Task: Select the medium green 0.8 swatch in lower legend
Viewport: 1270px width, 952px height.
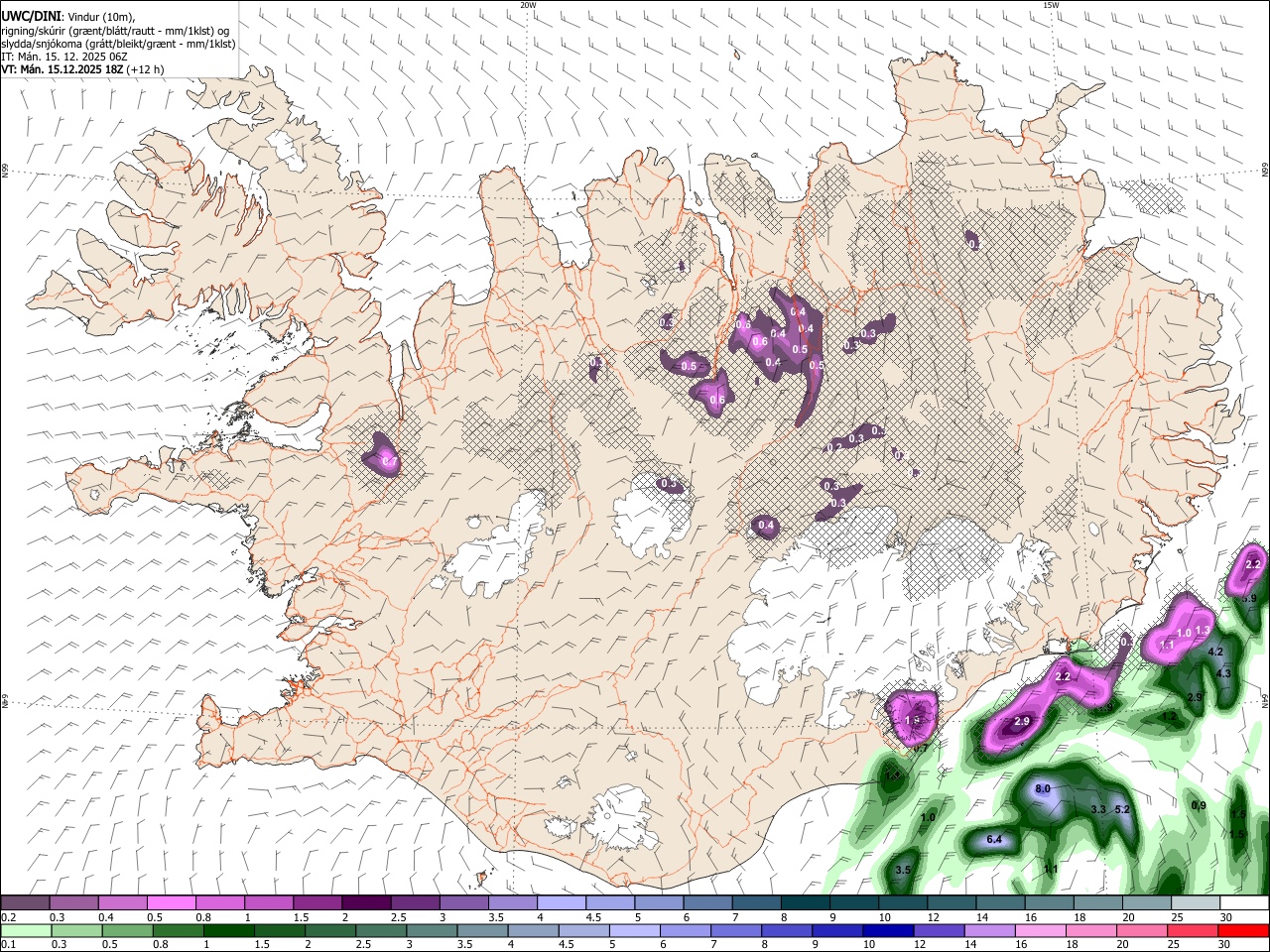Action: click(178, 931)
